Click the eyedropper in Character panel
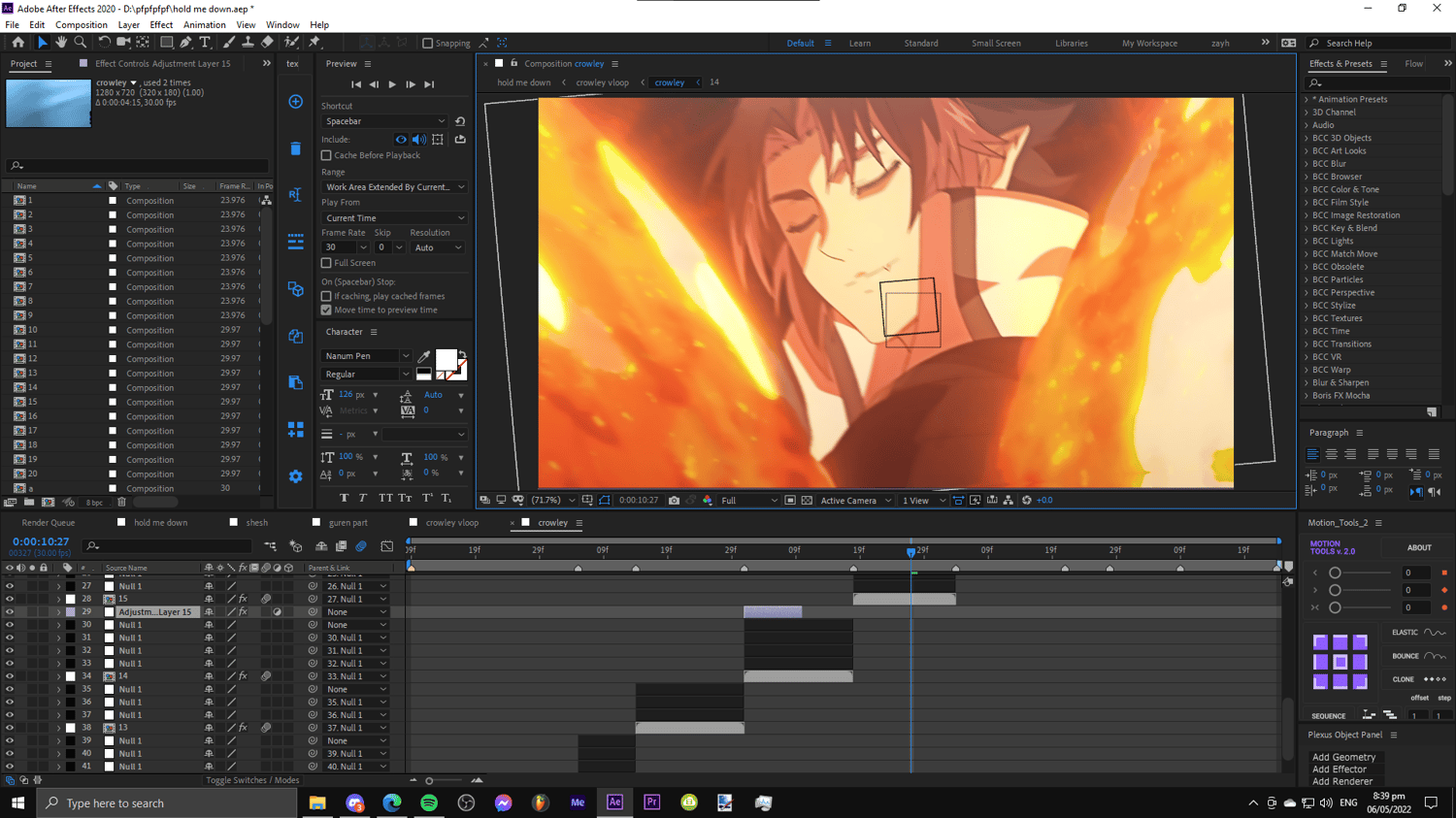 click(x=424, y=356)
